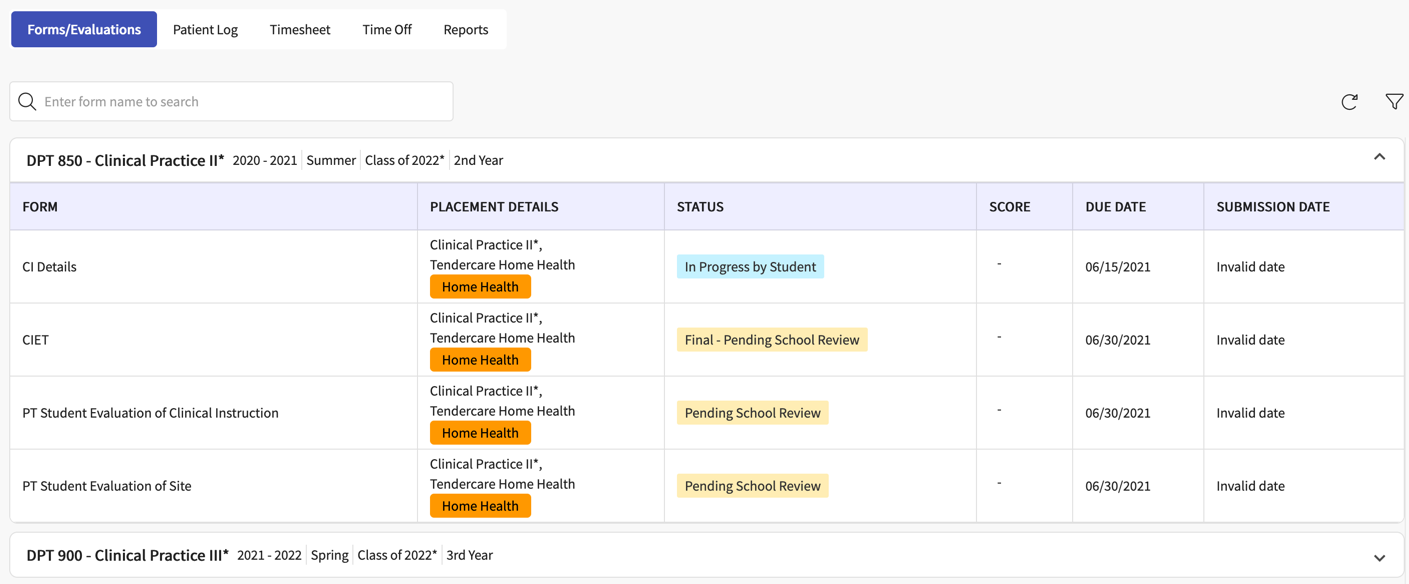Screen dimensions: 1409x584
Task: Select the Time Off tab
Action: coord(386,29)
